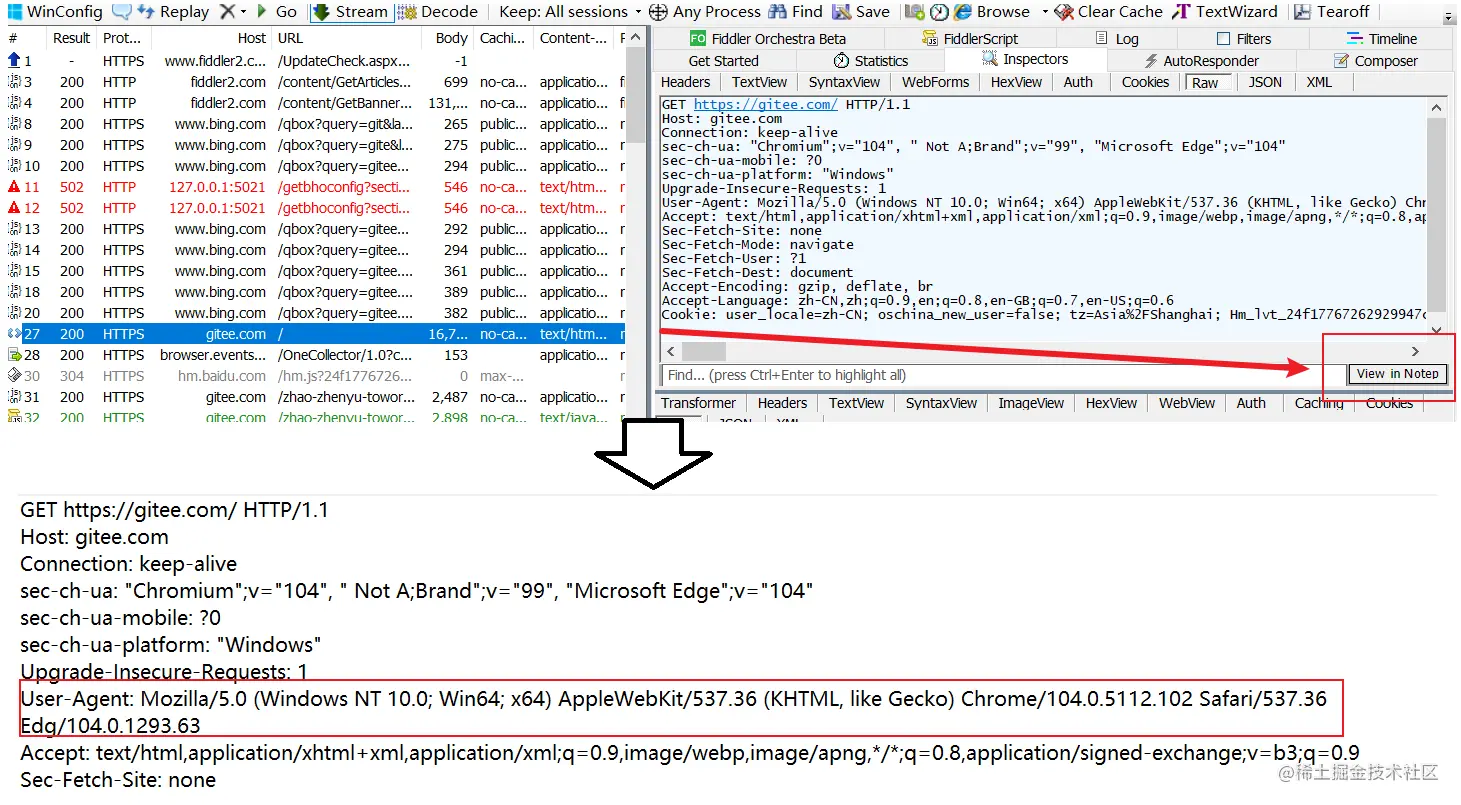Open Find sessions with binoculars icon
1461x805 pixels.
(x=796, y=12)
